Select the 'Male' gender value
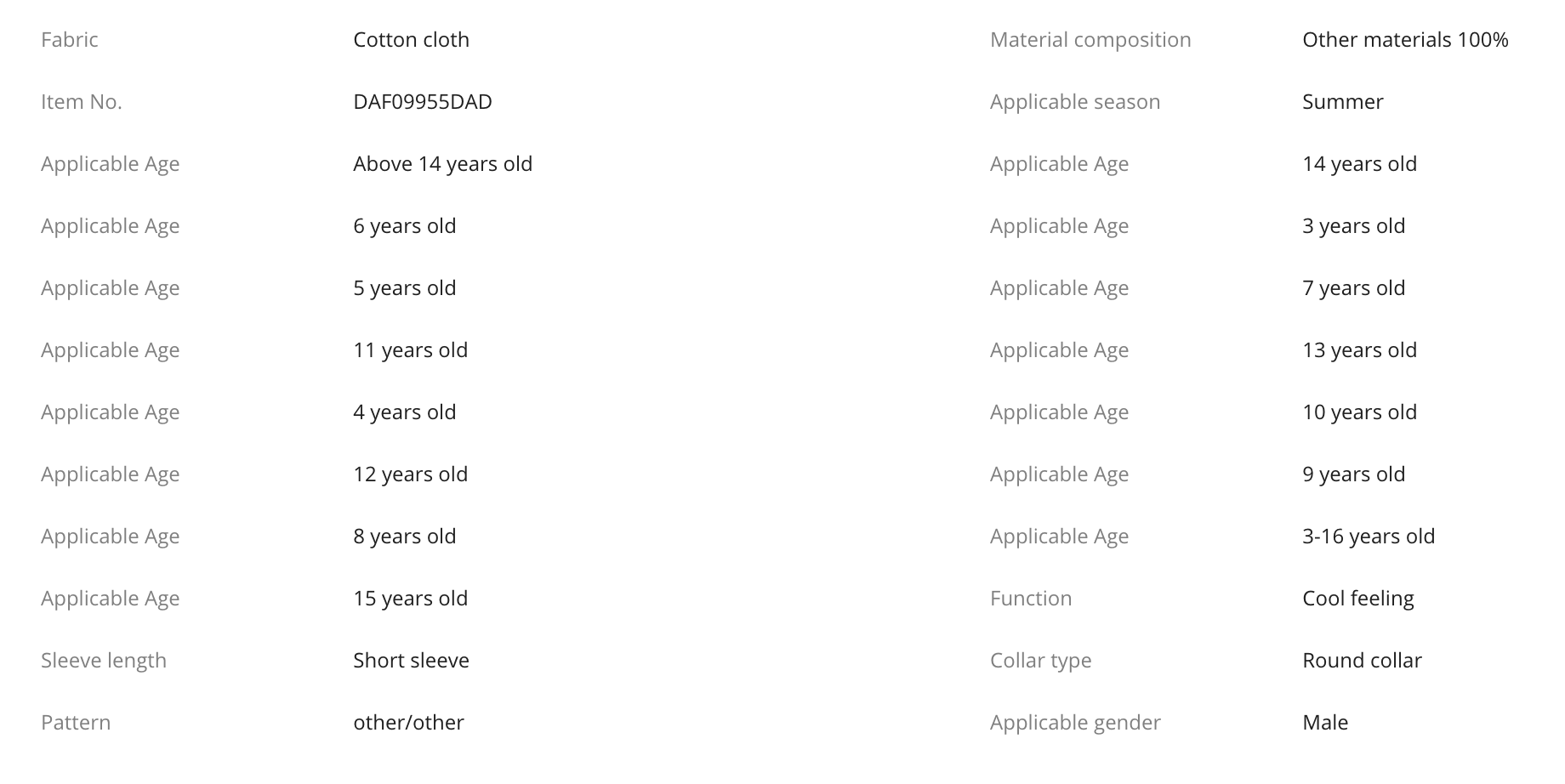The width and height of the screenshot is (1565, 784). point(1324,723)
